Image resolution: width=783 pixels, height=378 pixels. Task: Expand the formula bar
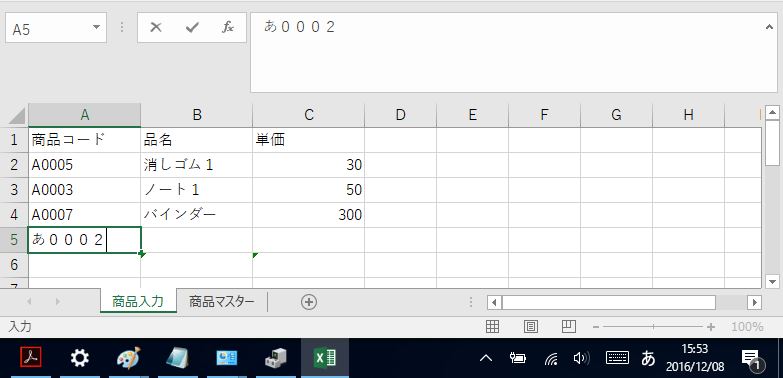click(x=769, y=27)
